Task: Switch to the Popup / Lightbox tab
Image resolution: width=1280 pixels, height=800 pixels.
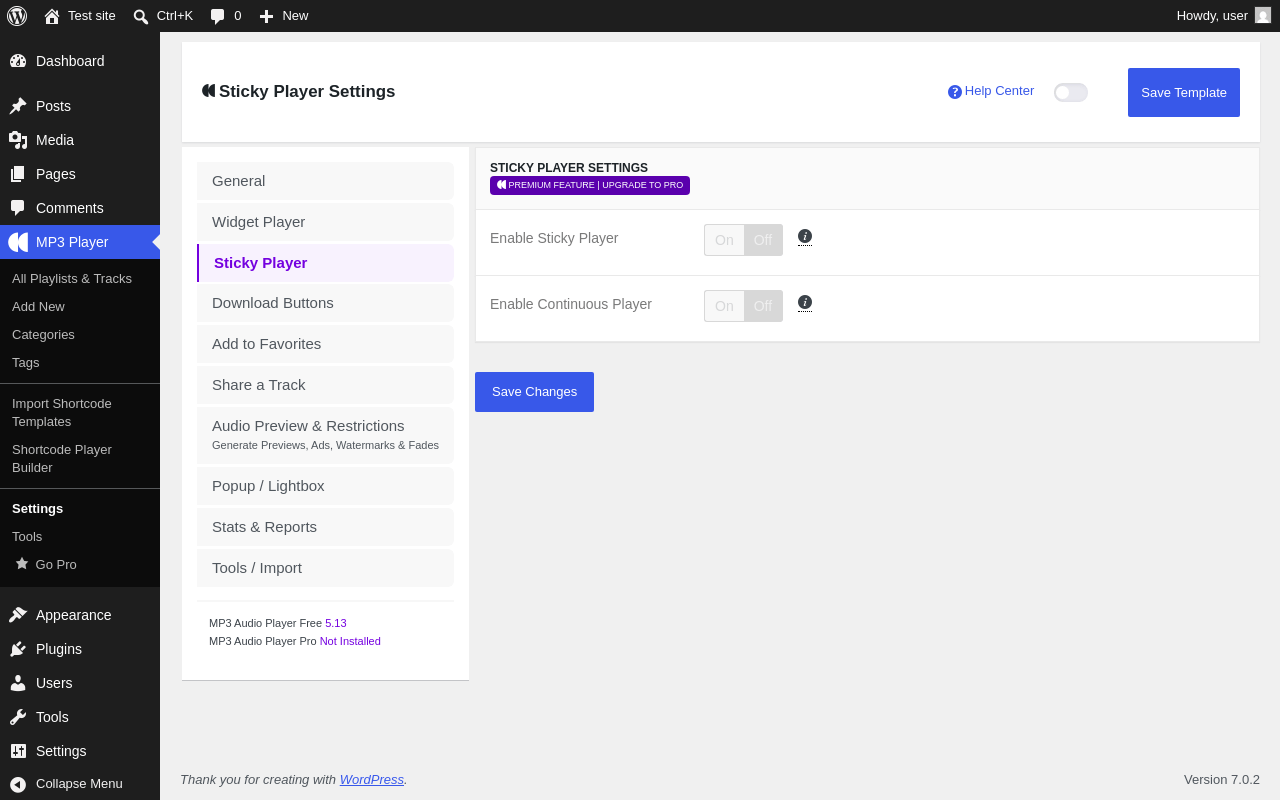Action: pyautogui.click(x=325, y=486)
